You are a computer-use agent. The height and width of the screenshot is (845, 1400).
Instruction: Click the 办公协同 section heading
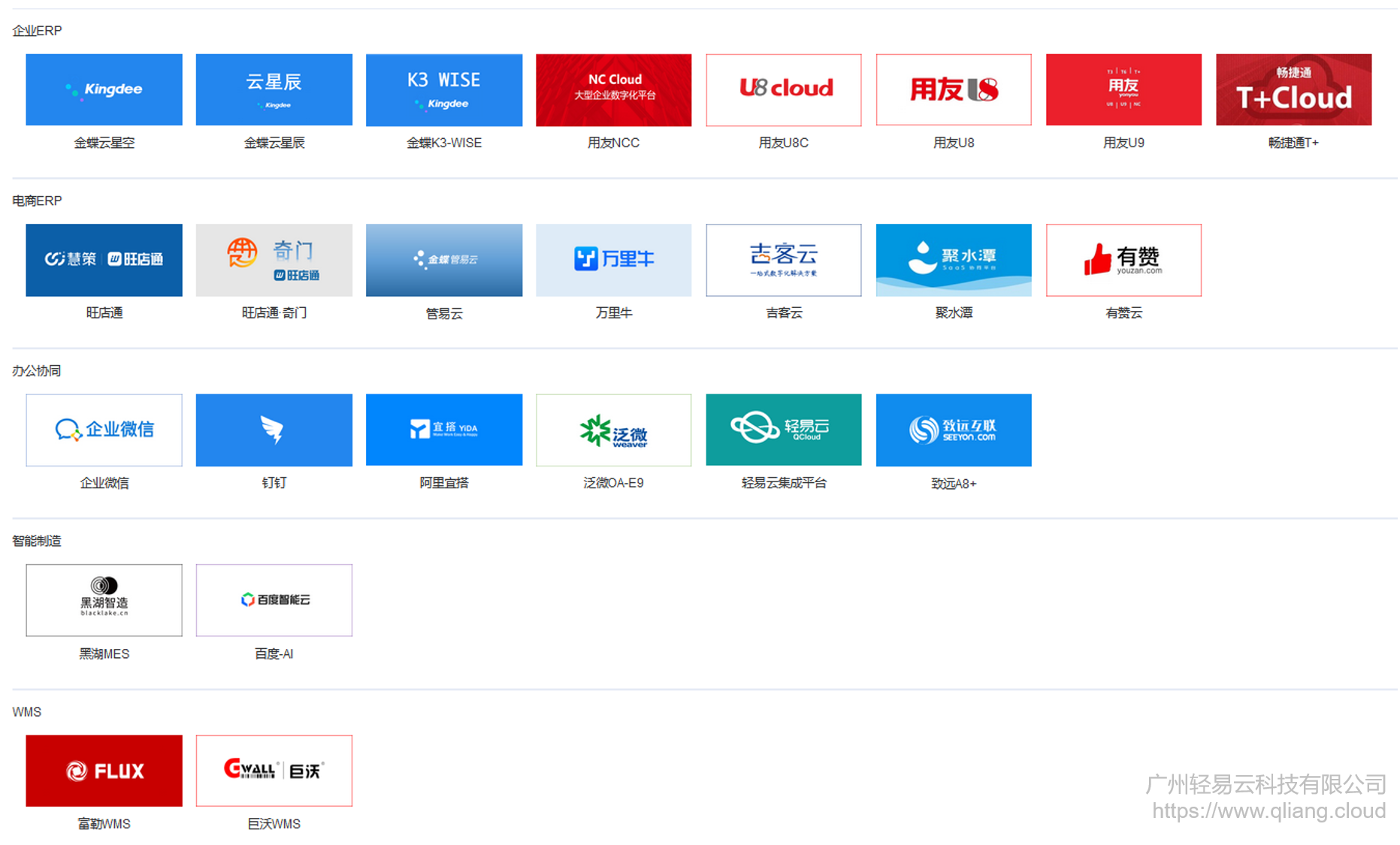pos(37,371)
